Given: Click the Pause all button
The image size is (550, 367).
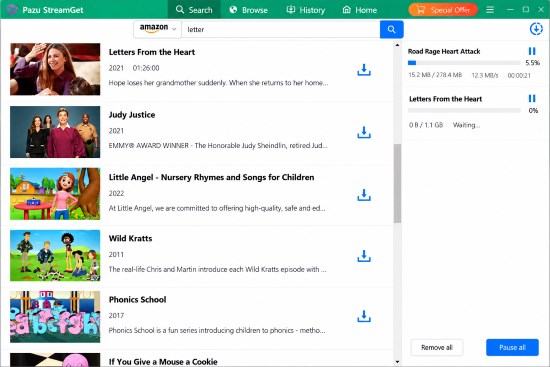Looking at the screenshot, I should (x=512, y=347).
